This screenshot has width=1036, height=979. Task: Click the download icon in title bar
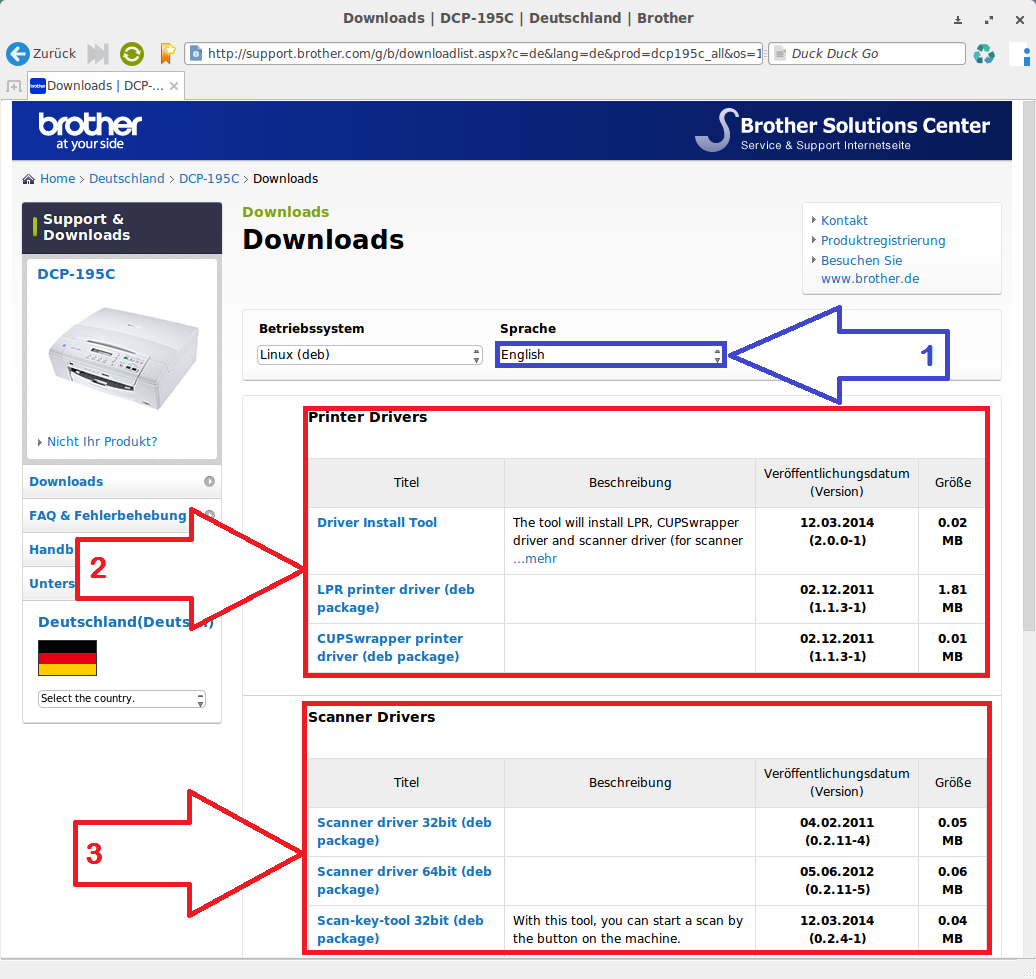[957, 20]
